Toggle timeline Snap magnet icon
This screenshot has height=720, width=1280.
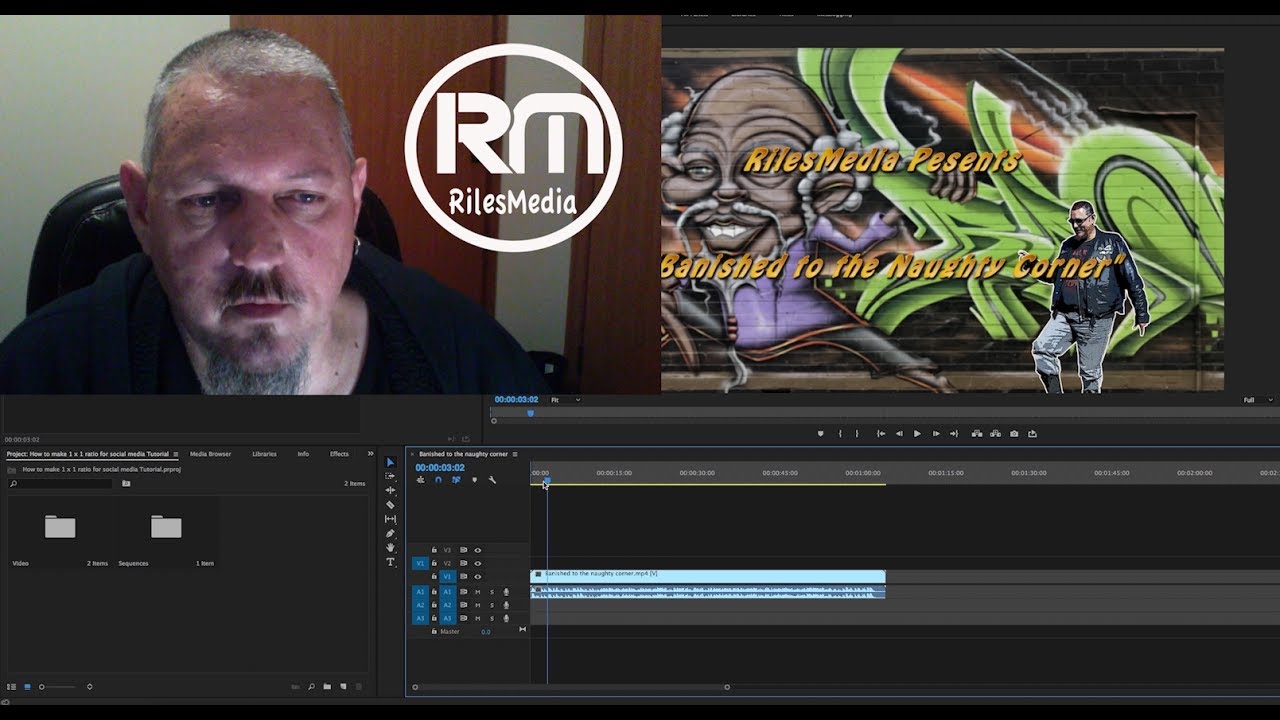[x=438, y=480]
